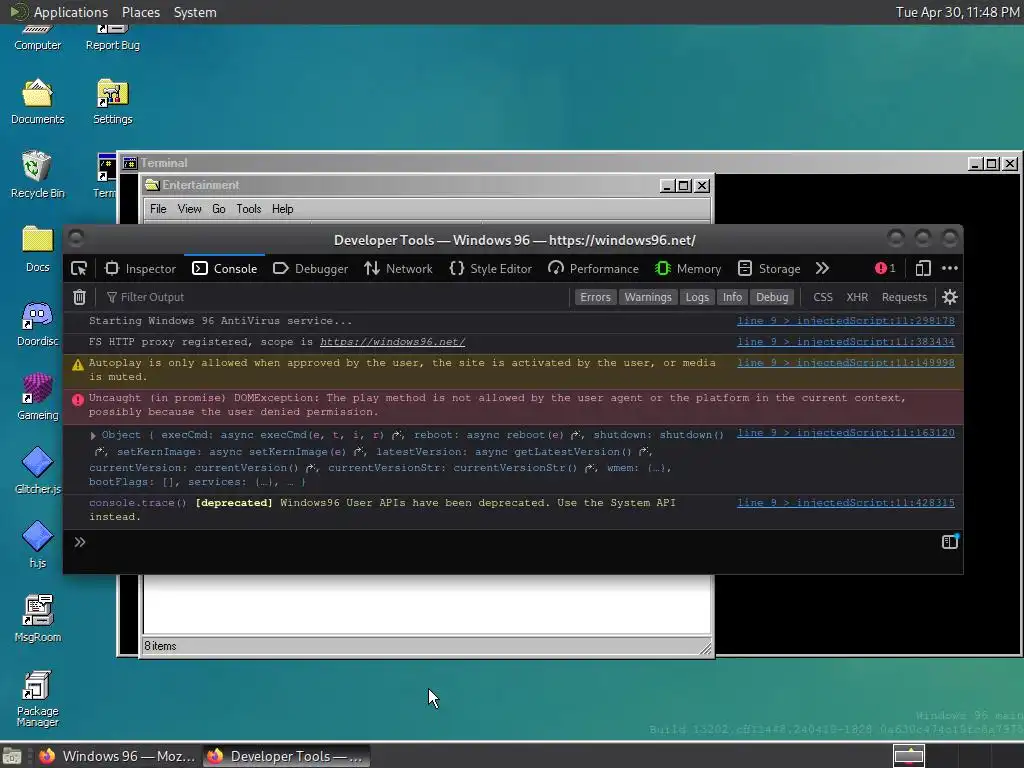Click the warning triangle icon on Autoplay message
The width and height of the screenshot is (1024, 768).
pos(78,364)
